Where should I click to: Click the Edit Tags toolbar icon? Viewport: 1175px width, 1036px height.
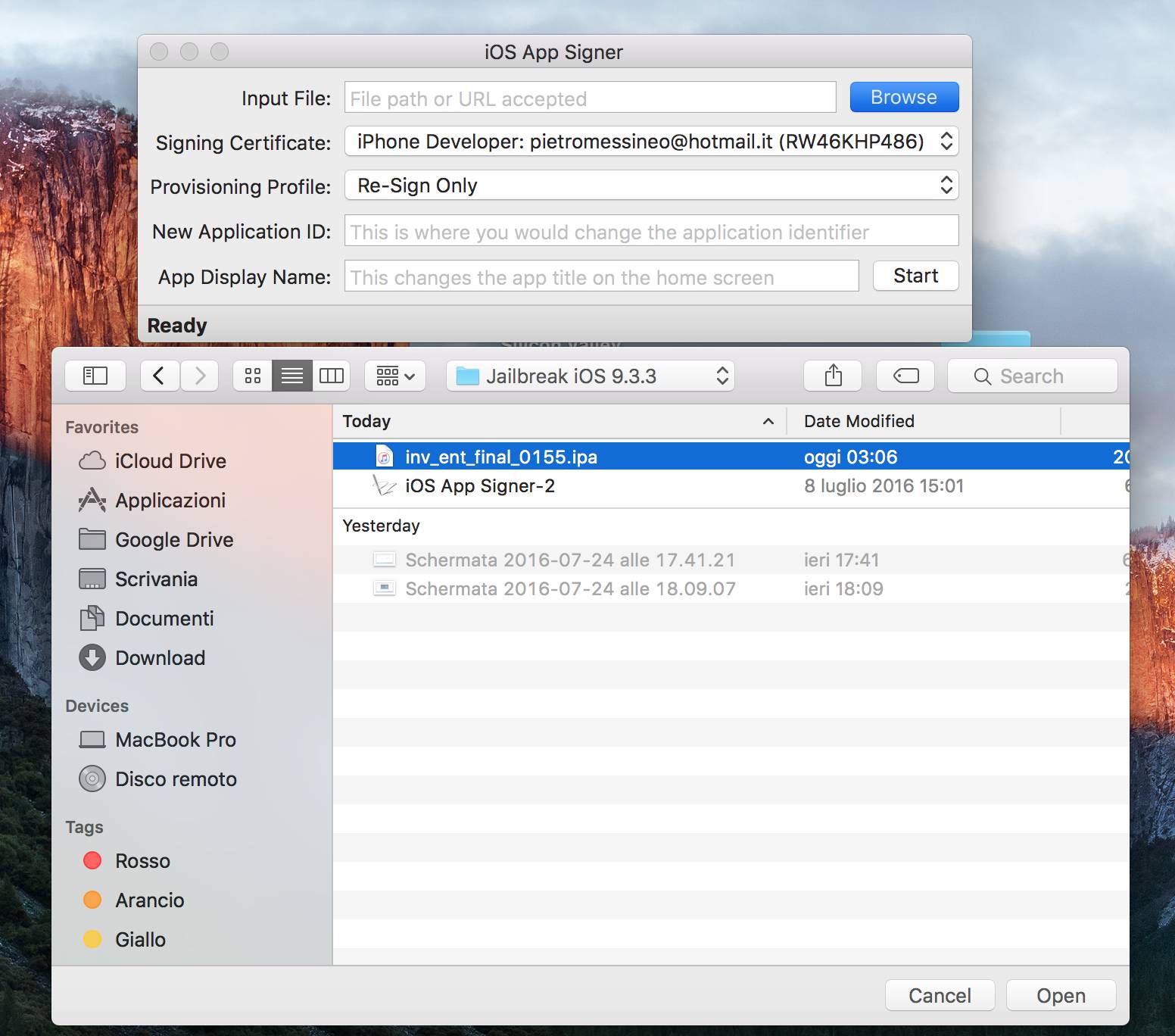[905, 376]
